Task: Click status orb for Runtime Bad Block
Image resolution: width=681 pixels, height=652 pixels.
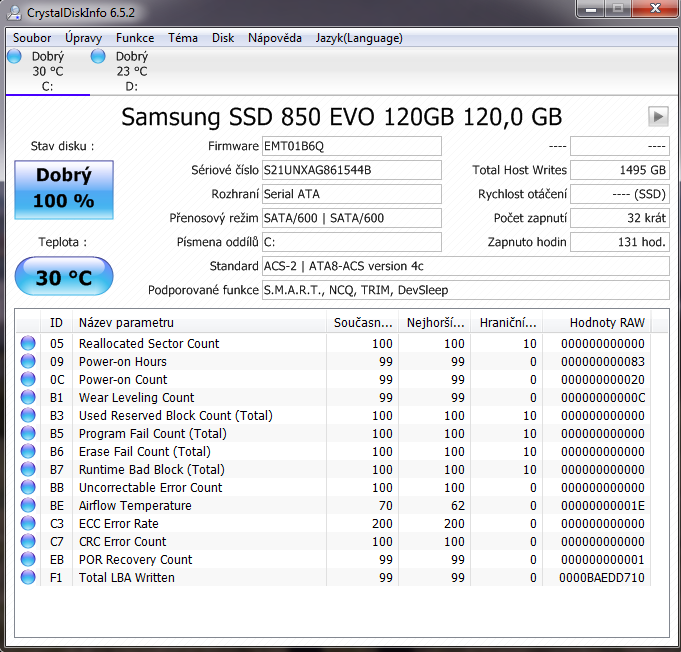Action: [28, 469]
